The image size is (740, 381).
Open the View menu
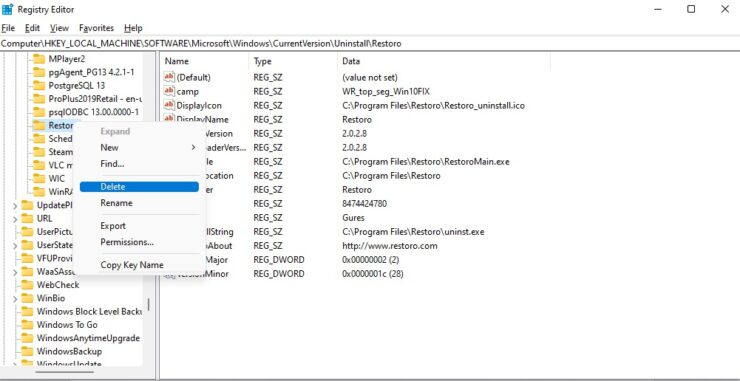click(x=59, y=28)
